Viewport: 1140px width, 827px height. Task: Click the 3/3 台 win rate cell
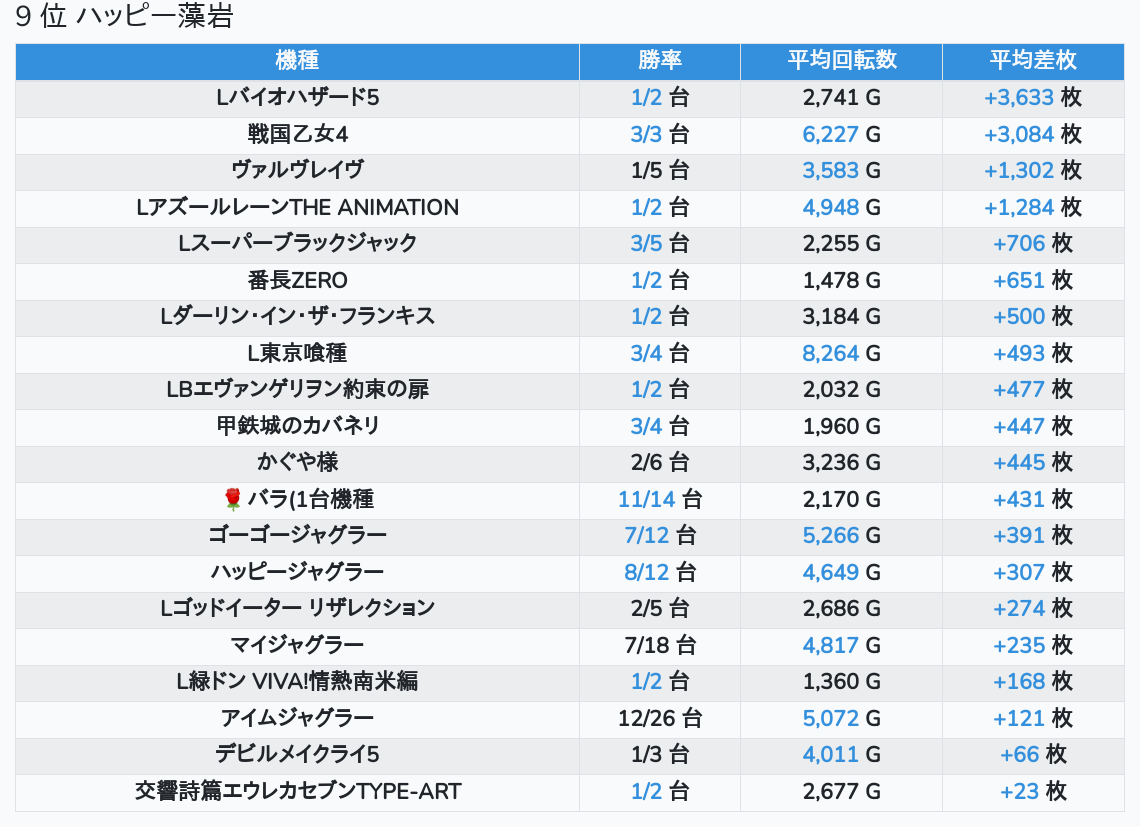point(660,134)
